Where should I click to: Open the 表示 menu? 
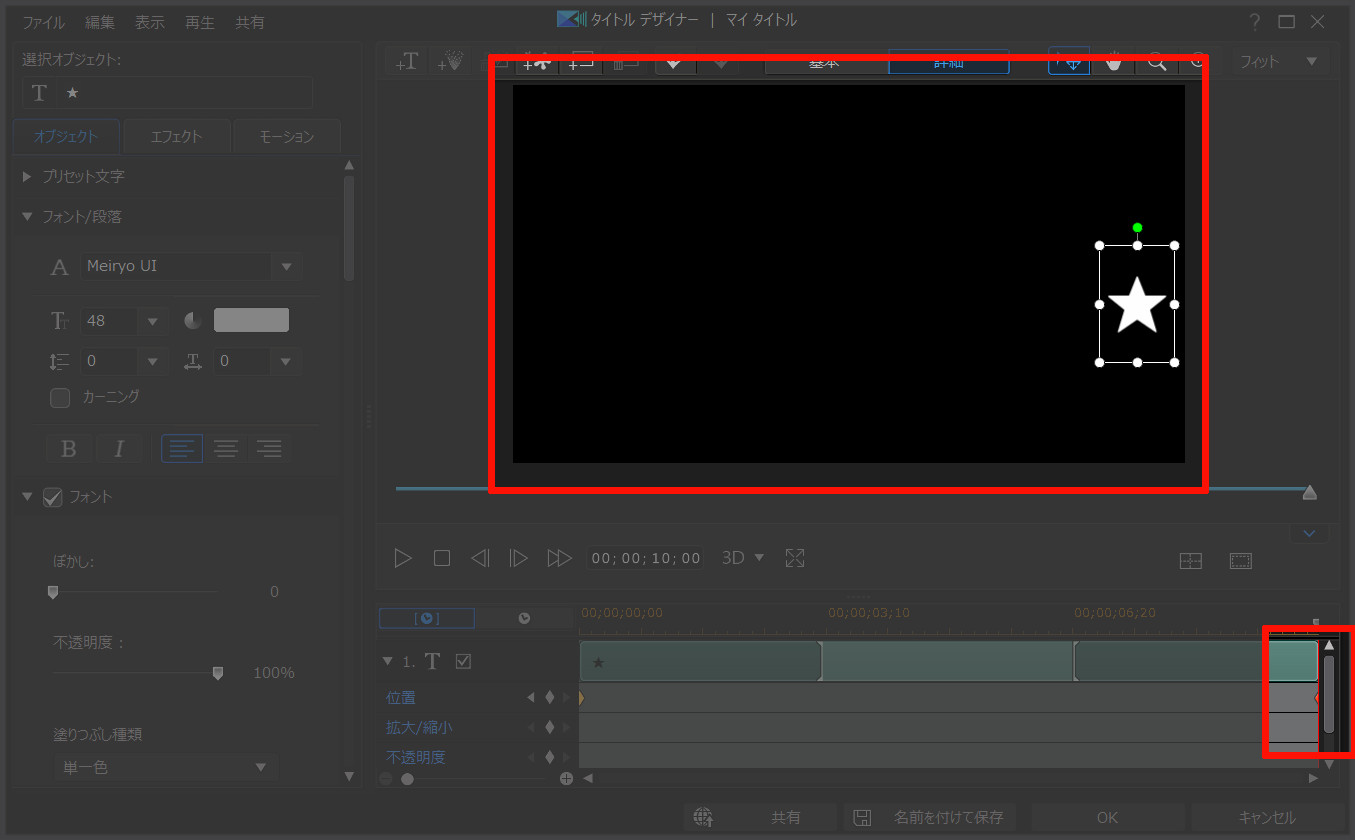(x=150, y=22)
